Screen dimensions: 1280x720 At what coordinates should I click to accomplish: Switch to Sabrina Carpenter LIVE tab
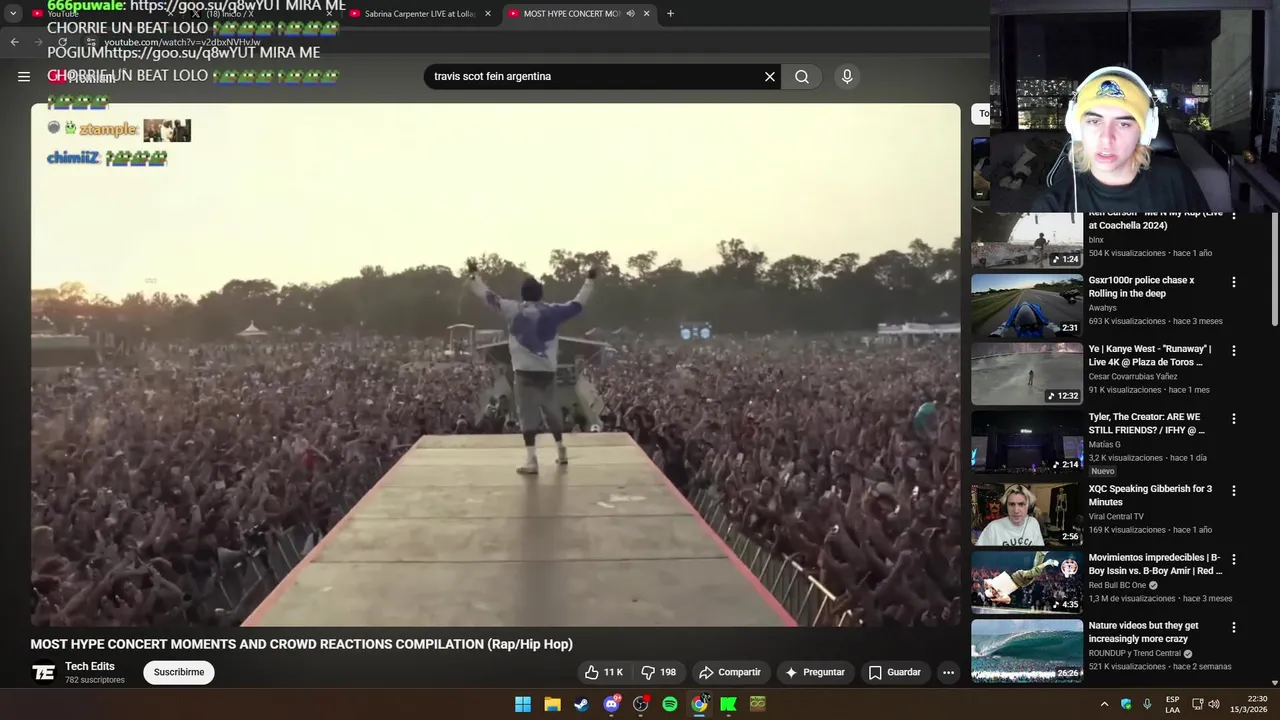[420, 14]
